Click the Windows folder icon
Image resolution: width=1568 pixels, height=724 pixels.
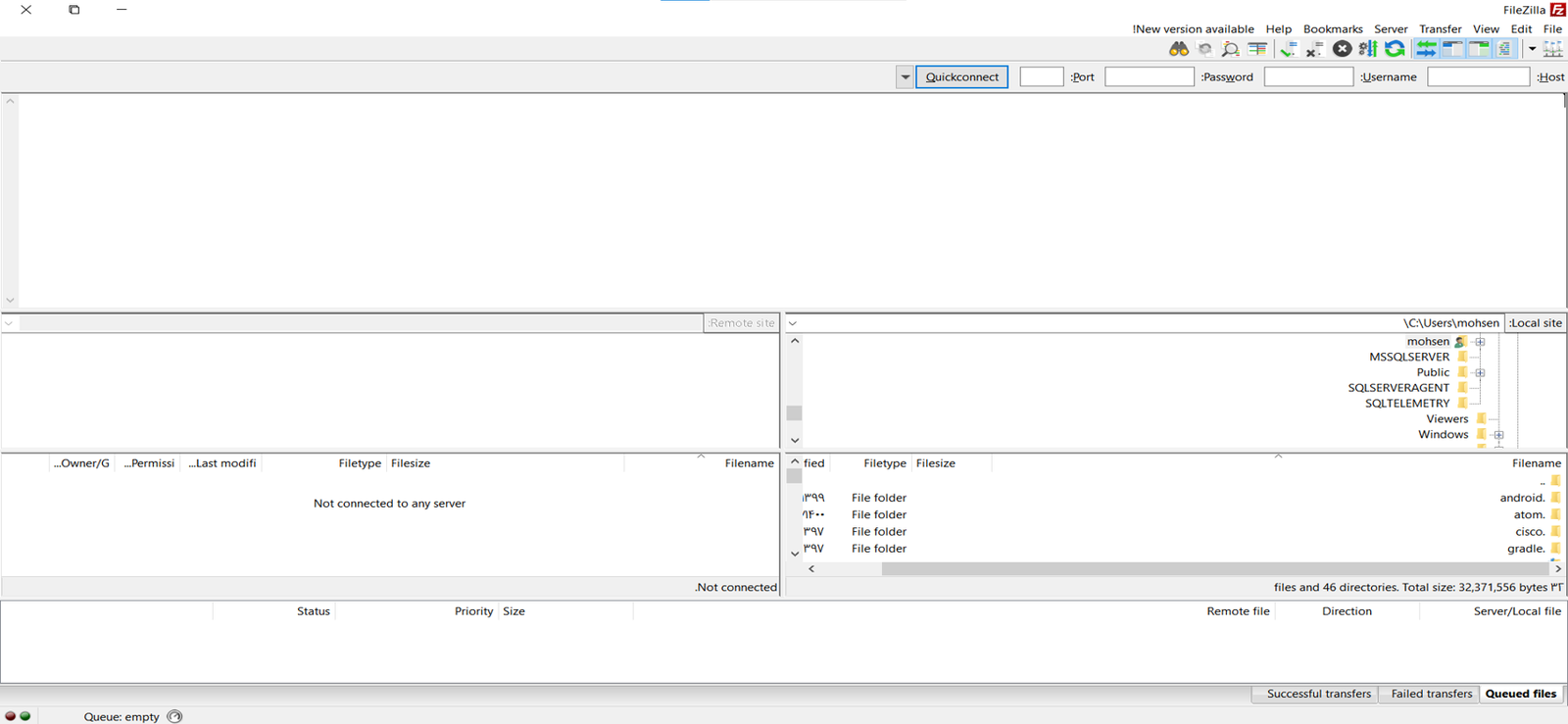[1481, 435]
